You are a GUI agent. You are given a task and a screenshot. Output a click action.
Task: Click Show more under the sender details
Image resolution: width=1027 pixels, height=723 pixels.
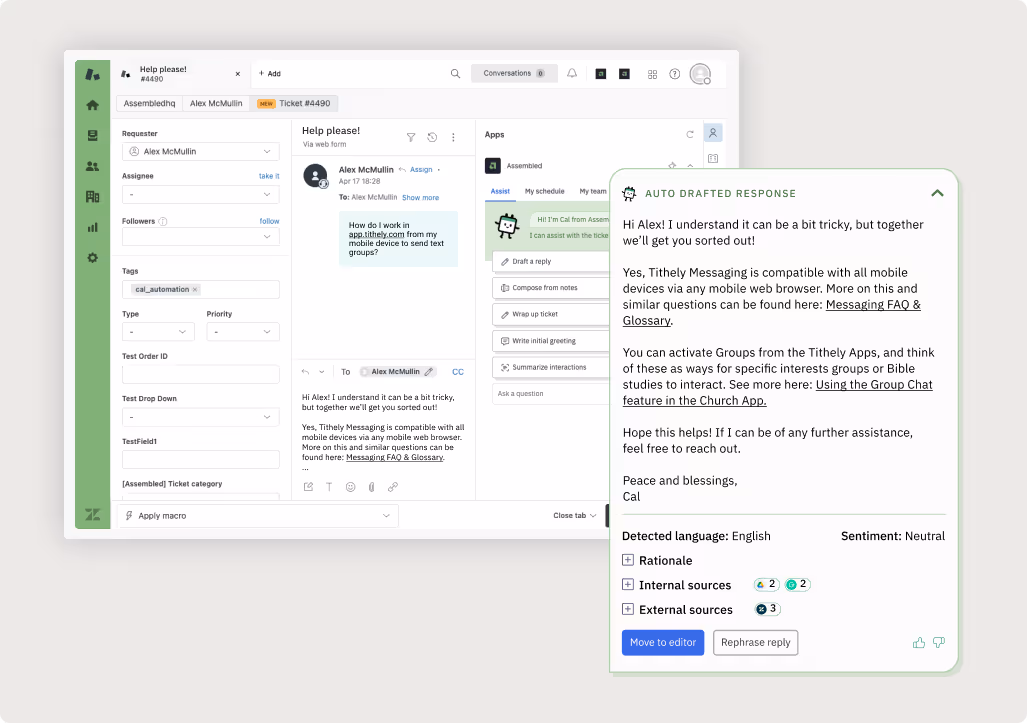420,198
